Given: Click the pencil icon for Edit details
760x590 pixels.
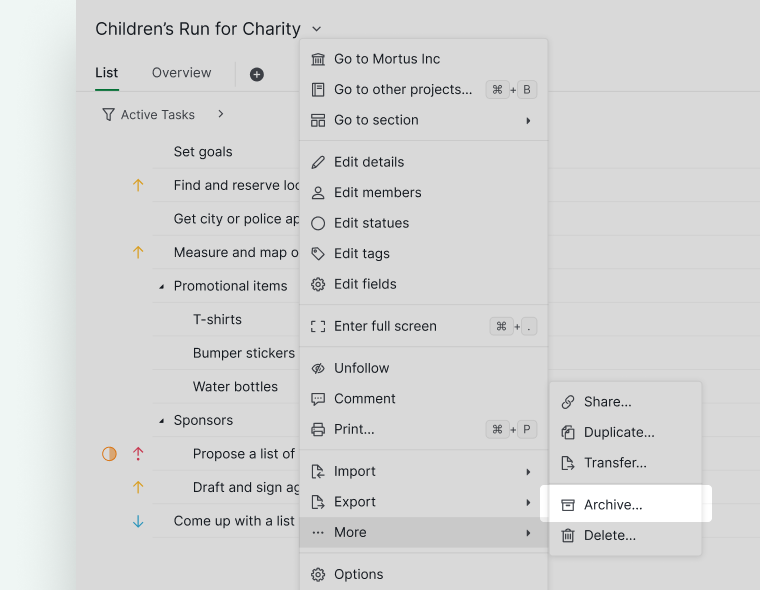Looking at the screenshot, I should tap(318, 162).
